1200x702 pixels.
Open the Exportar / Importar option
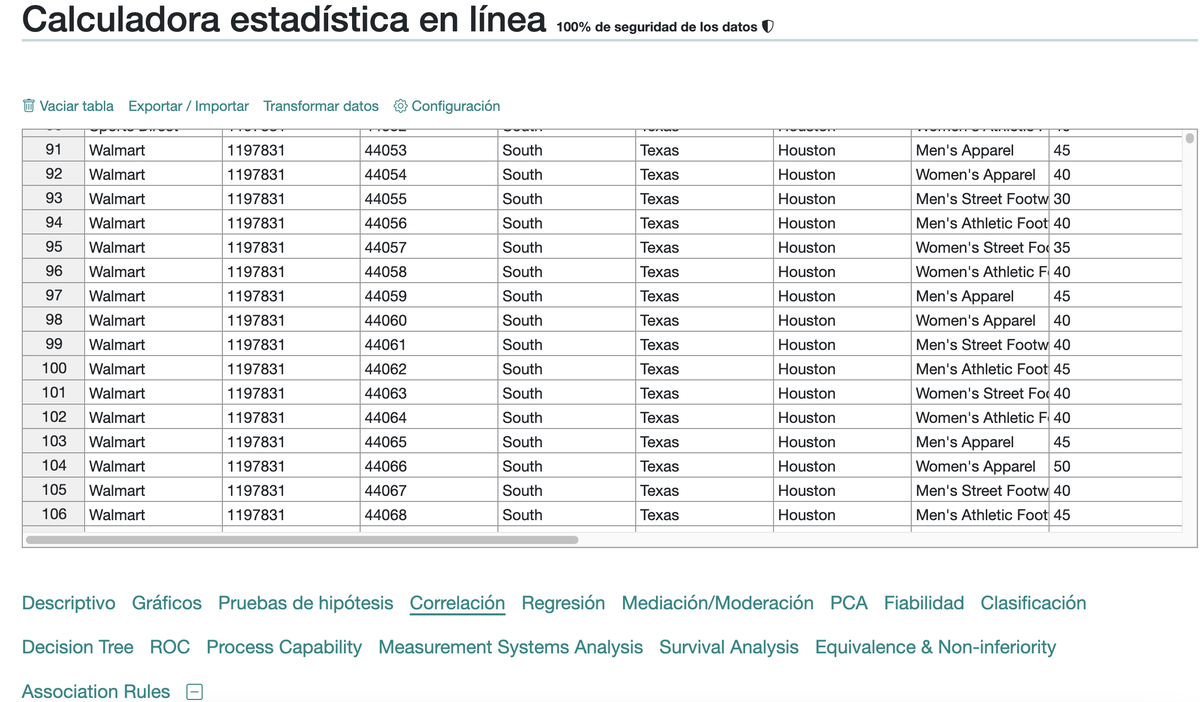[188, 106]
